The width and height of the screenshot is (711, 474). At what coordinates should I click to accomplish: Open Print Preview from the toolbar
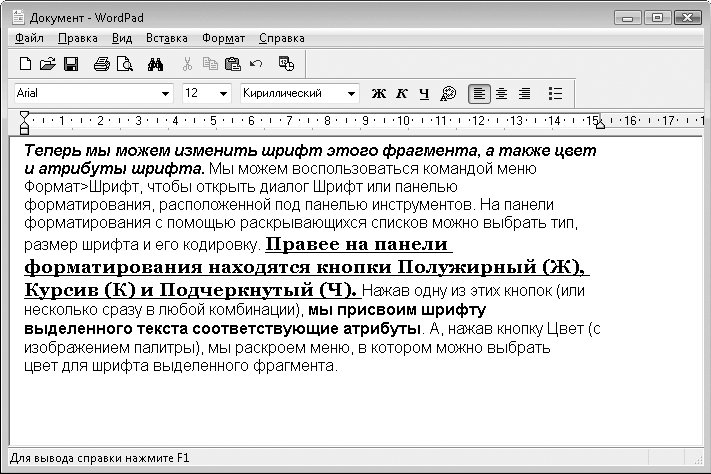pos(124,64)
